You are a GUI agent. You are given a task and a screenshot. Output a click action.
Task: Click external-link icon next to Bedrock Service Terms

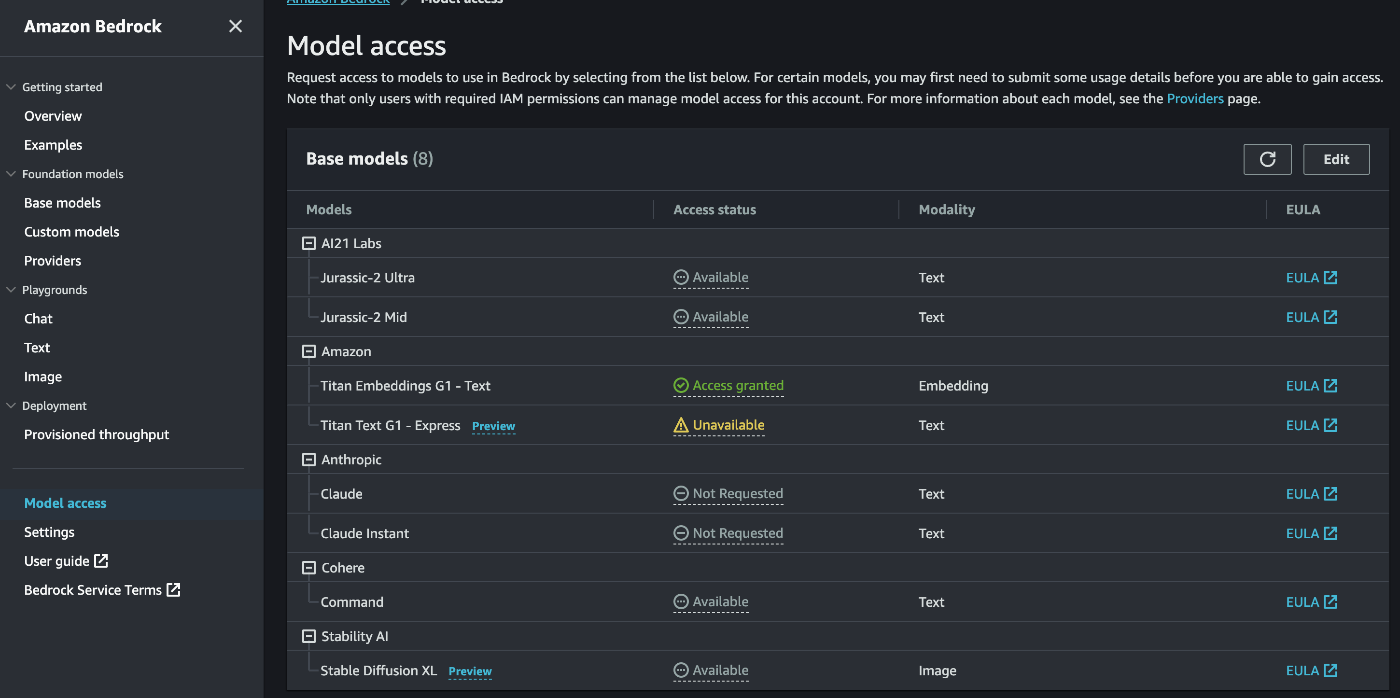[x=173, y=590]
